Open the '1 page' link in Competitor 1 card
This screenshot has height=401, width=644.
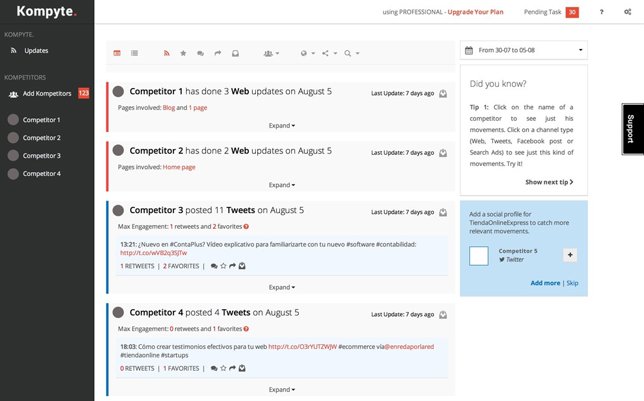(x=198, y=108)
